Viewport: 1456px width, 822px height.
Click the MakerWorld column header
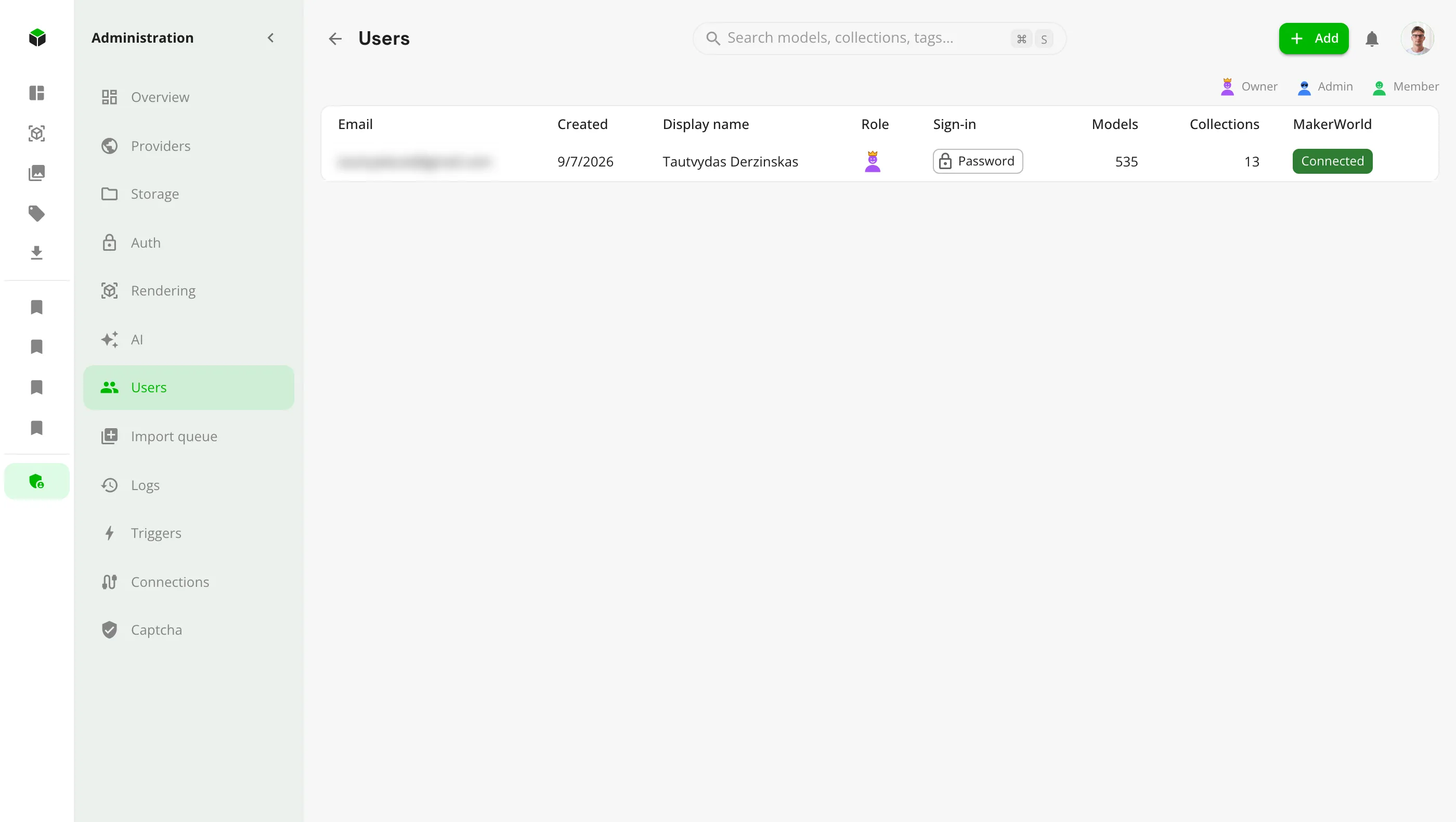[1332, 124]
